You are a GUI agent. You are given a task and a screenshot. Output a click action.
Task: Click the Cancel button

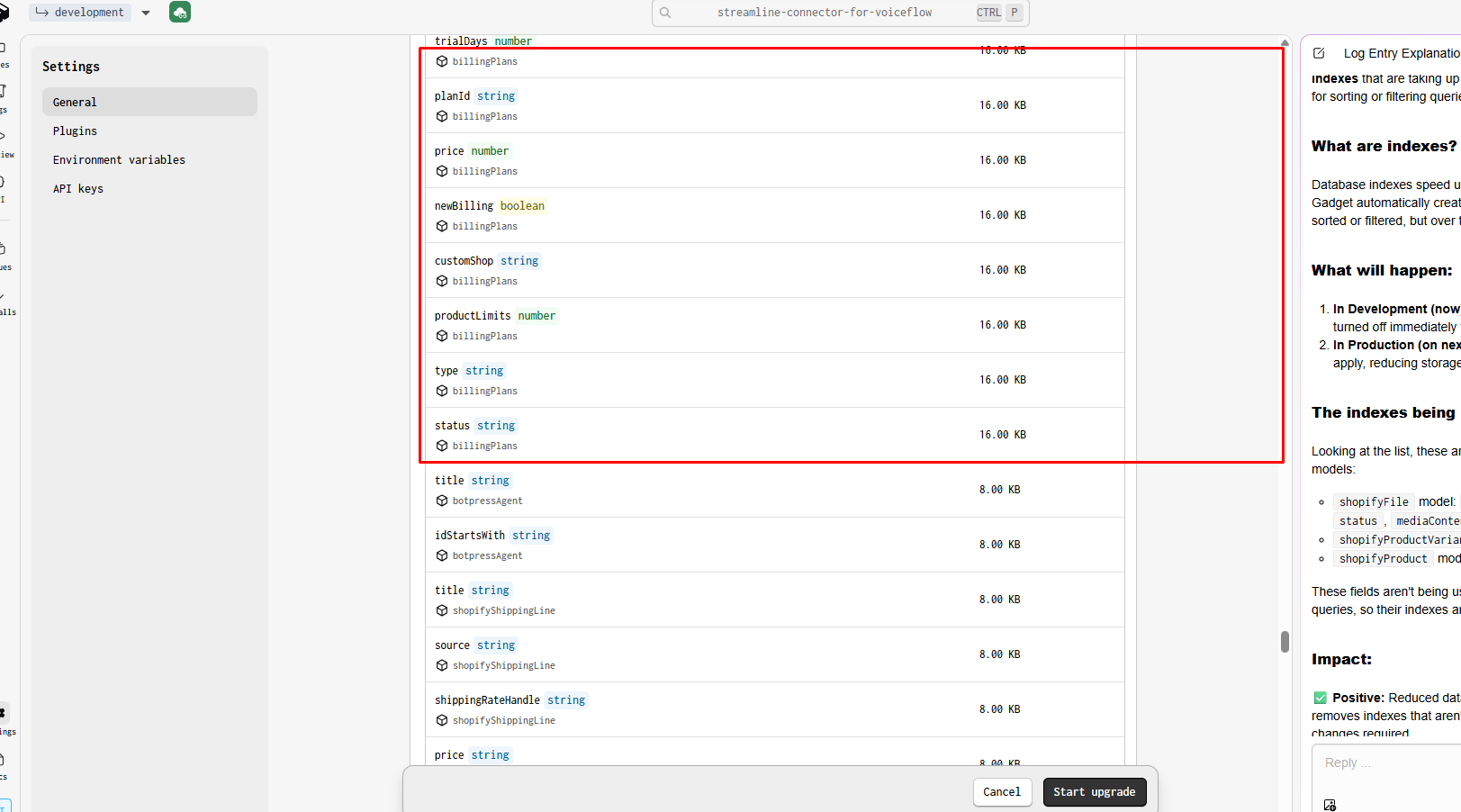coord(1002,792)
